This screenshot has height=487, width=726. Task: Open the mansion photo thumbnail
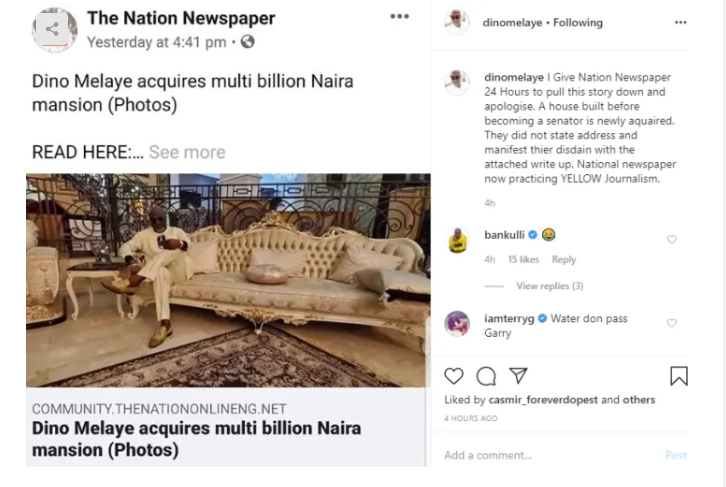pos(228,280)
